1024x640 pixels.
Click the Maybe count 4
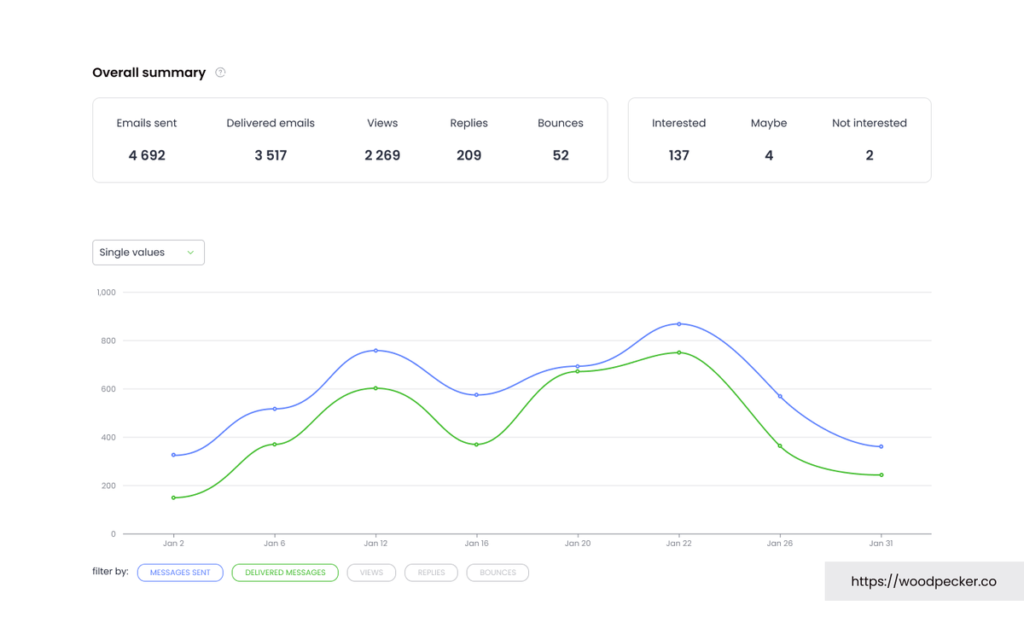coord(769,155)
